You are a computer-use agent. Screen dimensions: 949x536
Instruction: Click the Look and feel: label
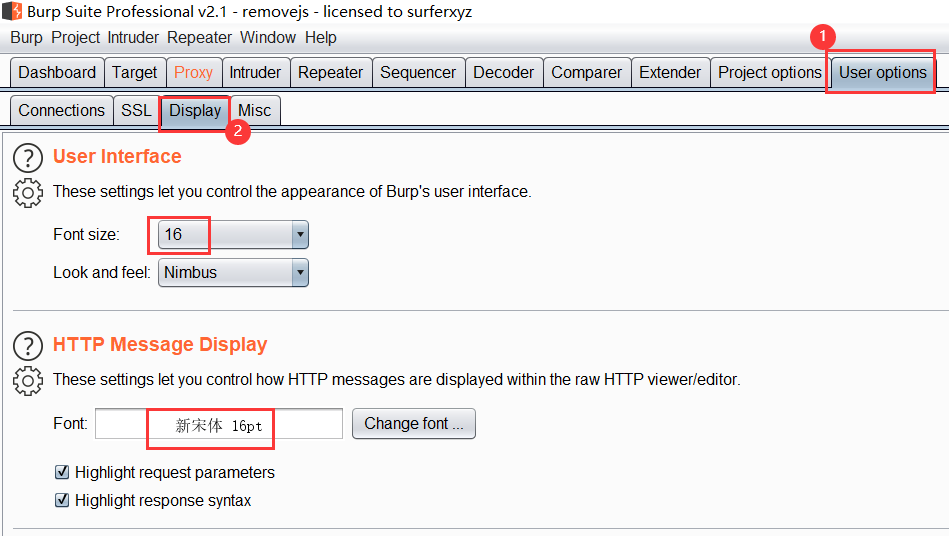pyautogui.click(x=102, y=273)
